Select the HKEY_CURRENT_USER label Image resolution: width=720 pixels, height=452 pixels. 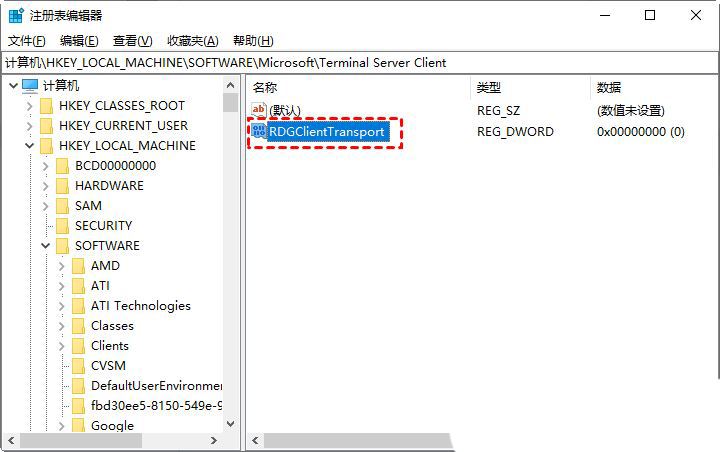(x=124, y=126)
